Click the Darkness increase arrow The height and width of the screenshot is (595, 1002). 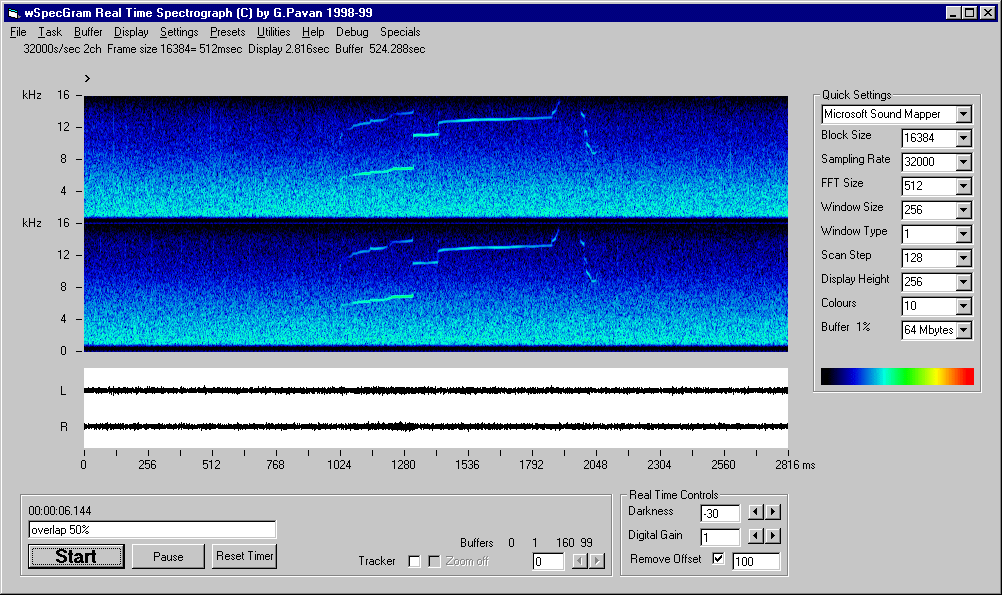coord(773,512)
